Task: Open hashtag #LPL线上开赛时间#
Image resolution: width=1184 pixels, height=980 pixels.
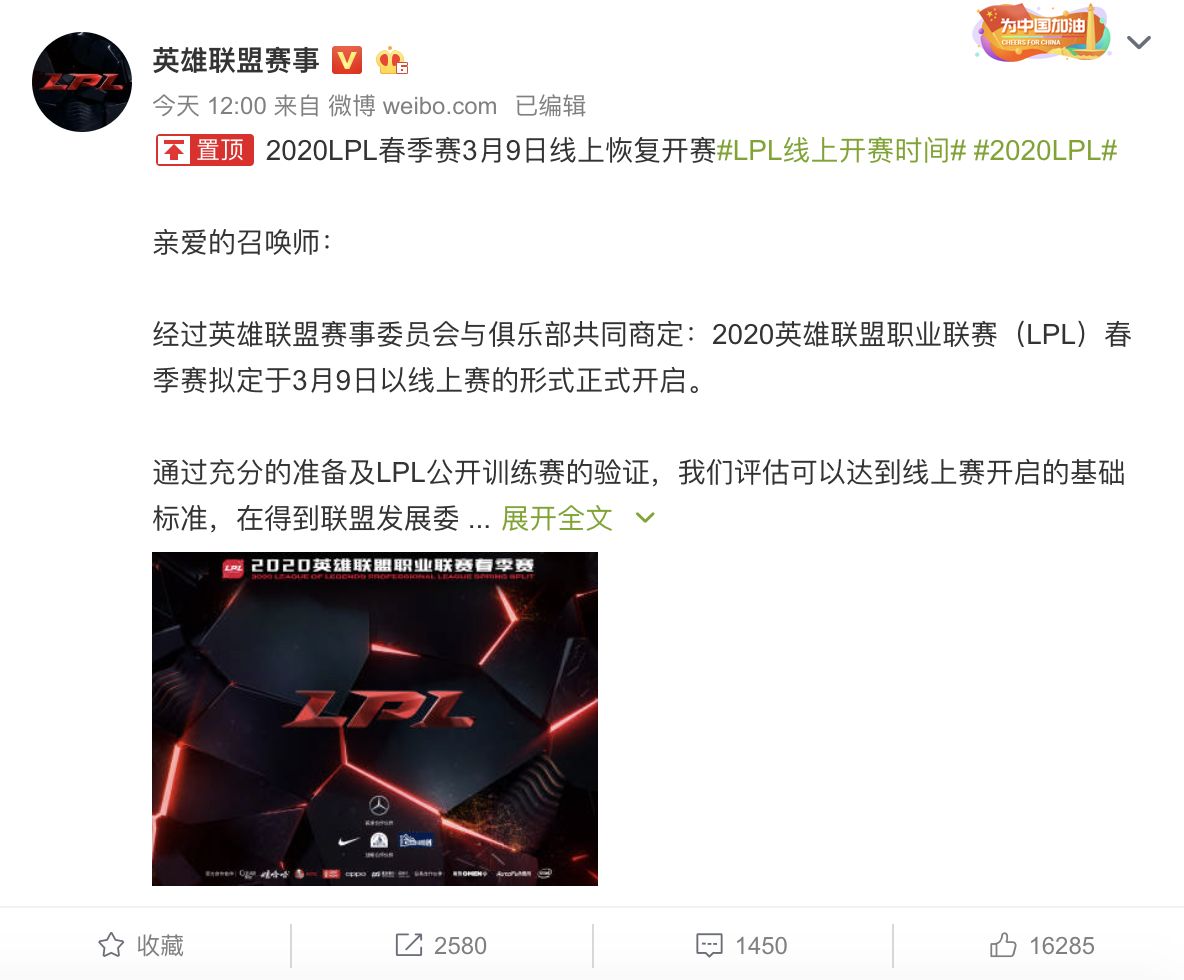Action: coord(841,150)
